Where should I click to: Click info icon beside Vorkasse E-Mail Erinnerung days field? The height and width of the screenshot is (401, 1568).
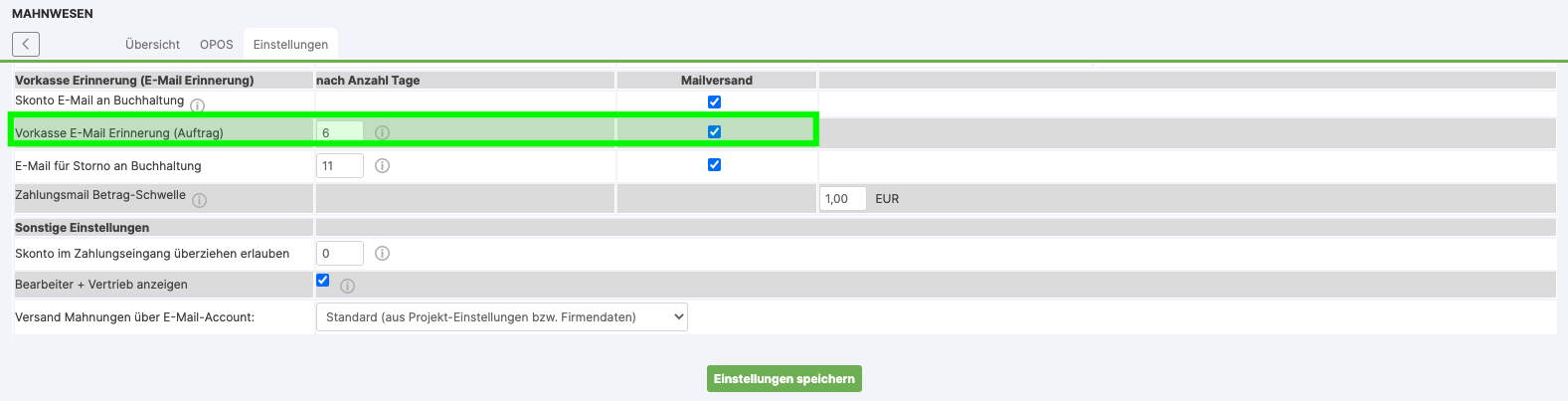[x=382, y=132]
